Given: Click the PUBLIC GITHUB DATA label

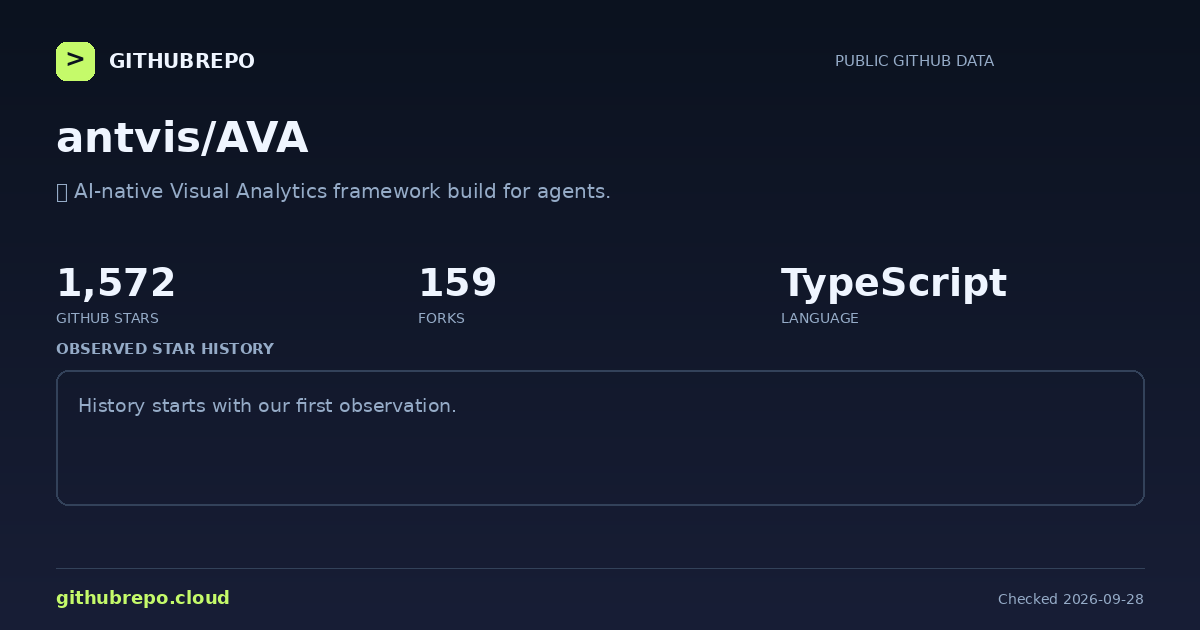Looking at the screenshot, I should tap(914, 61).
